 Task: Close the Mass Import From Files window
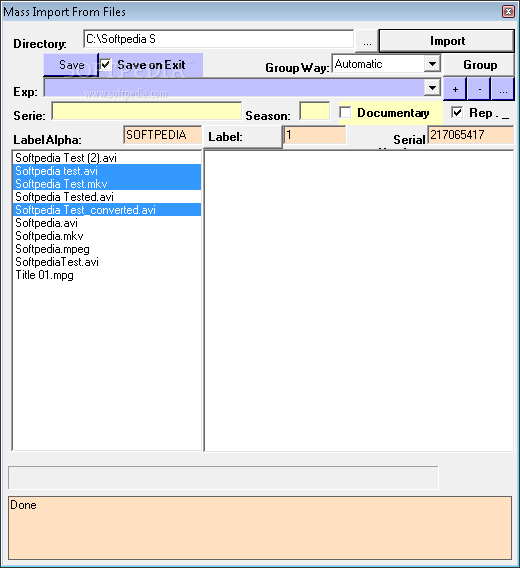click(508, 12)
